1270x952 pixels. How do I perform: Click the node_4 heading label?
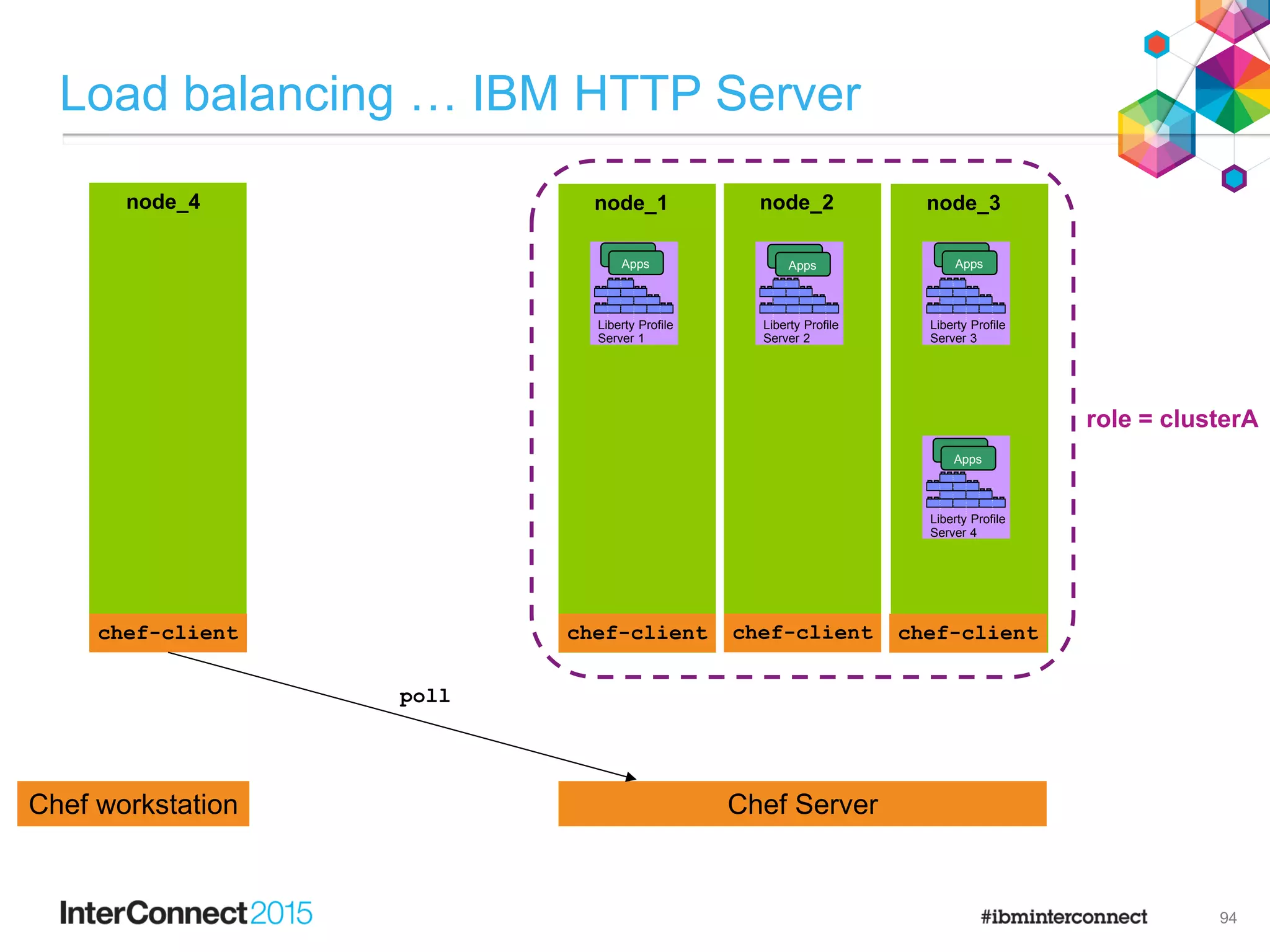tap(163, 202)
